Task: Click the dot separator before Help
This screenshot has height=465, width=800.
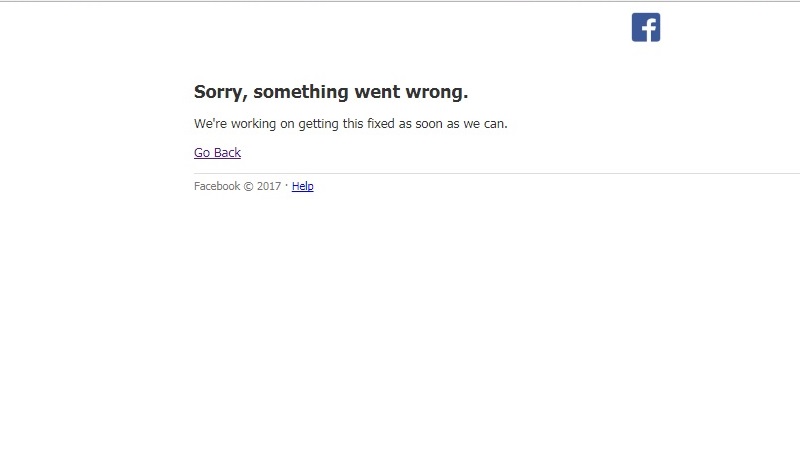Action: pos(286,185)
